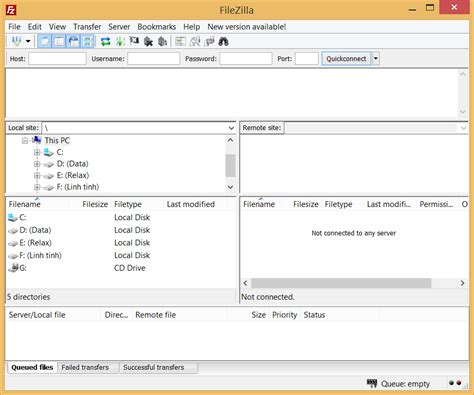This screenshot has height=395, width=474.
Task: Sort local files by Filesize column
Action: 95,204
